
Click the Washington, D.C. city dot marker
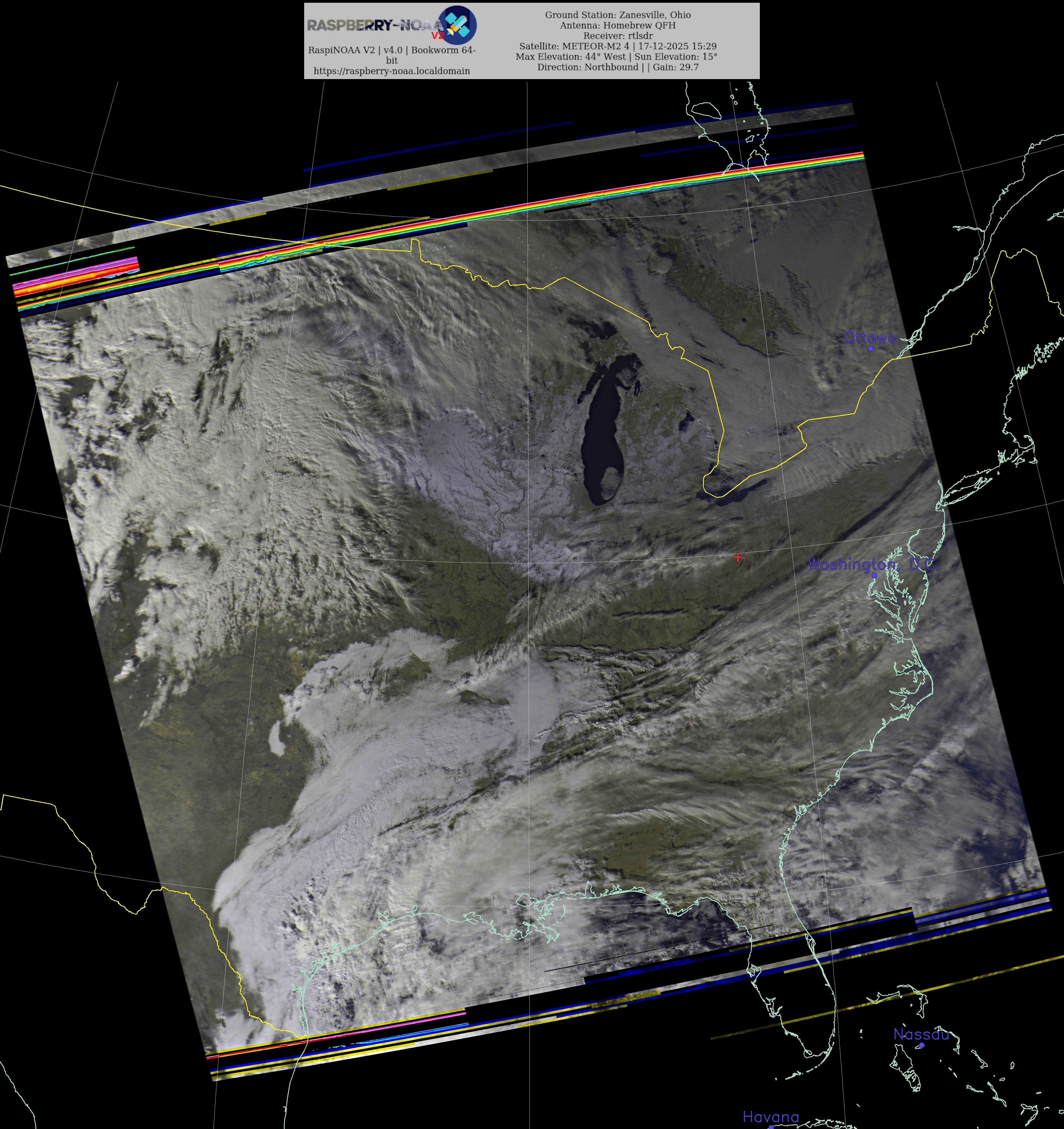(x=874, y=575)
